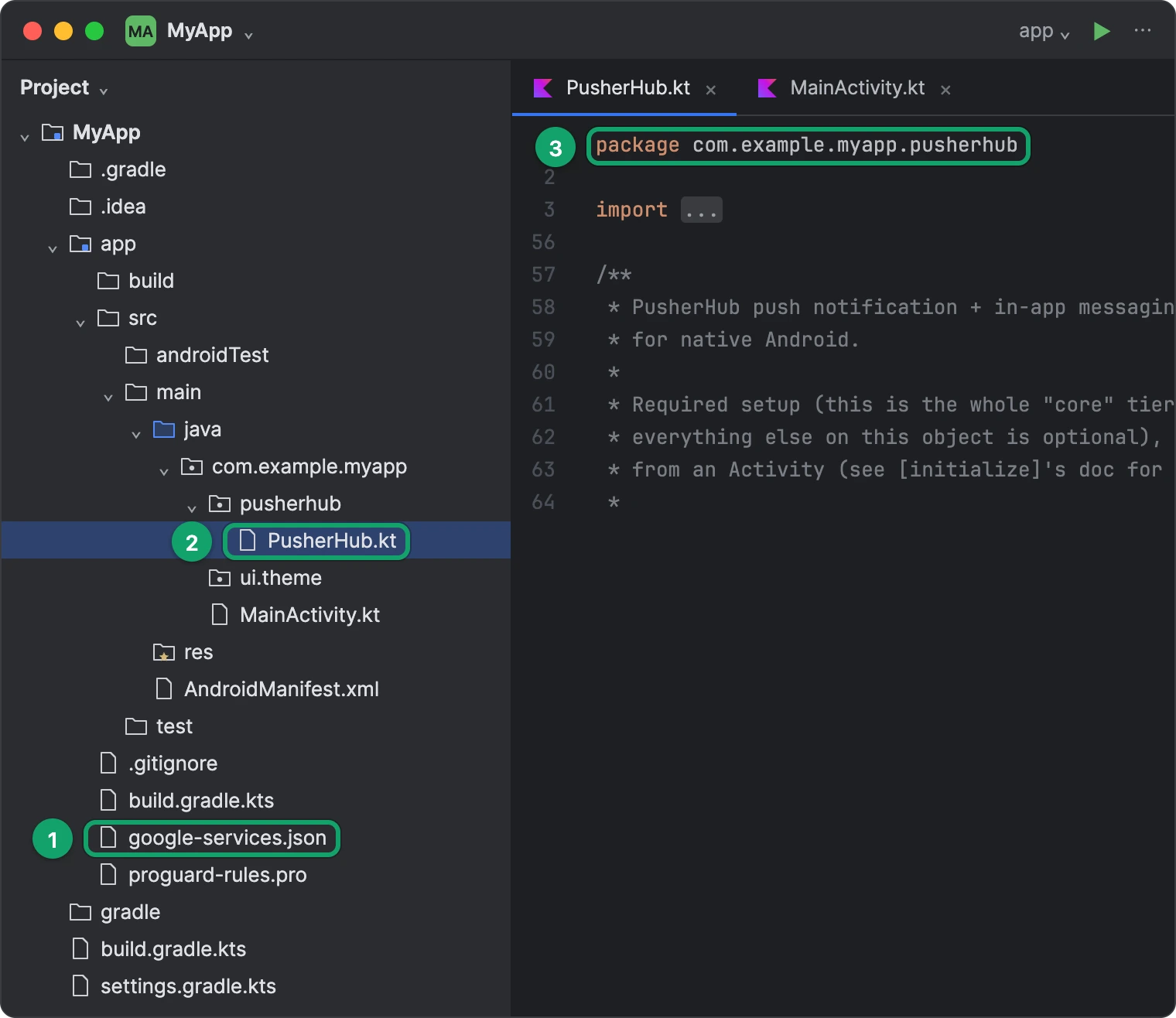The image size is (1176, 1018).
Task: Collapse the app module tree node
Action: tap(53, 248)
